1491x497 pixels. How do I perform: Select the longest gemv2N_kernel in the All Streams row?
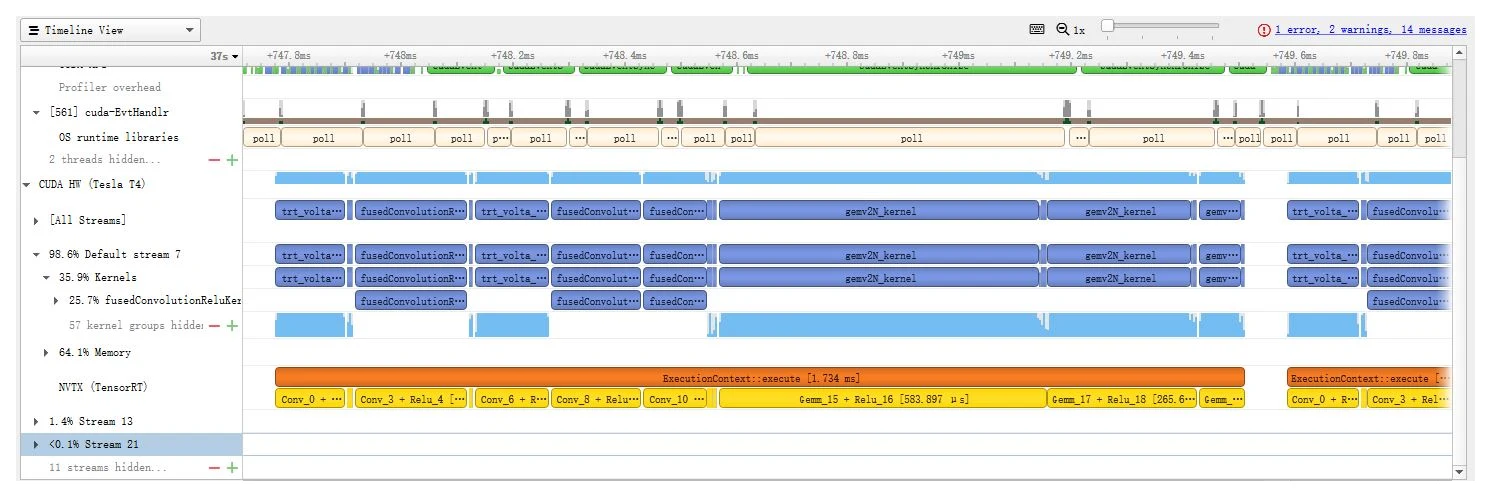click(879, 211)
